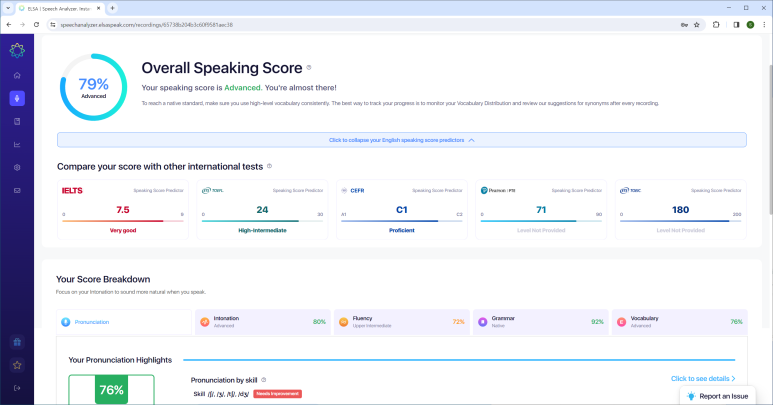773x405 pixels.
Task: Open the browser tab search dropdown
Action: tap(8, 8)
